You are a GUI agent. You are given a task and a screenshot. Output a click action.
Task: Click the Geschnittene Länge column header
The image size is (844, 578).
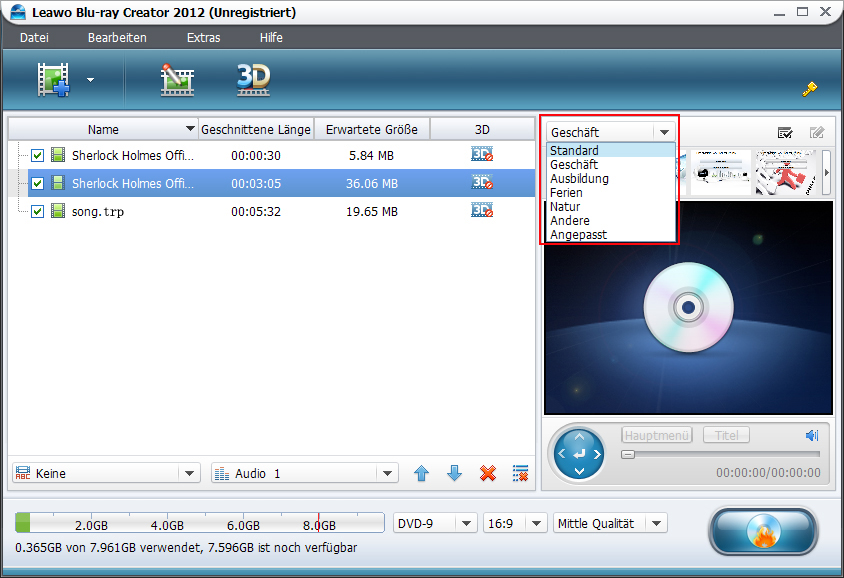pyautogui.click(x=256, y=130)
